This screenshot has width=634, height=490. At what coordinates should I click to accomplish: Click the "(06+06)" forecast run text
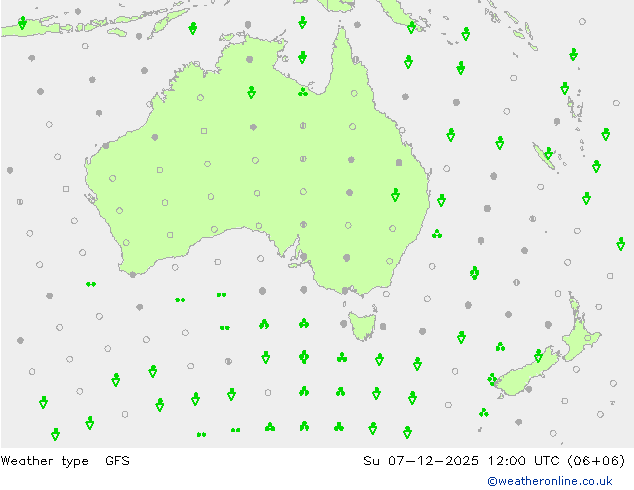596,460
